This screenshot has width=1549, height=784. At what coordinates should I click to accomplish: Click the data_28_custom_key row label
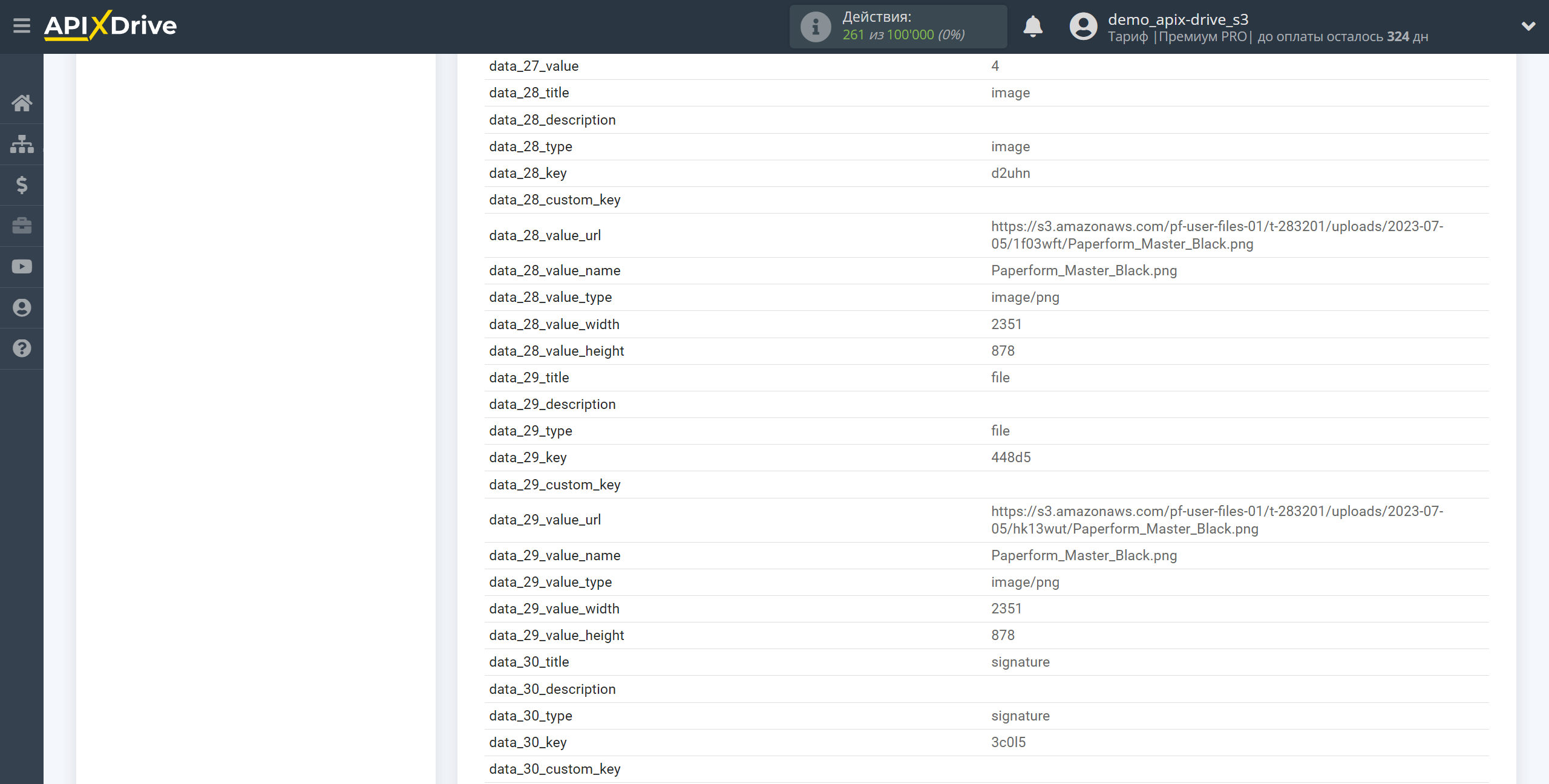(x=554, y=200)
